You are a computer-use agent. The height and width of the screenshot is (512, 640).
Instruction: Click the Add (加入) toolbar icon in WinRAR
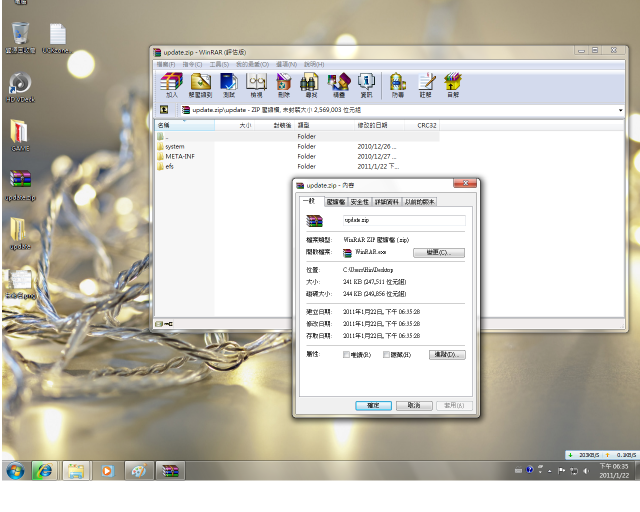click(x=171, y=85)
